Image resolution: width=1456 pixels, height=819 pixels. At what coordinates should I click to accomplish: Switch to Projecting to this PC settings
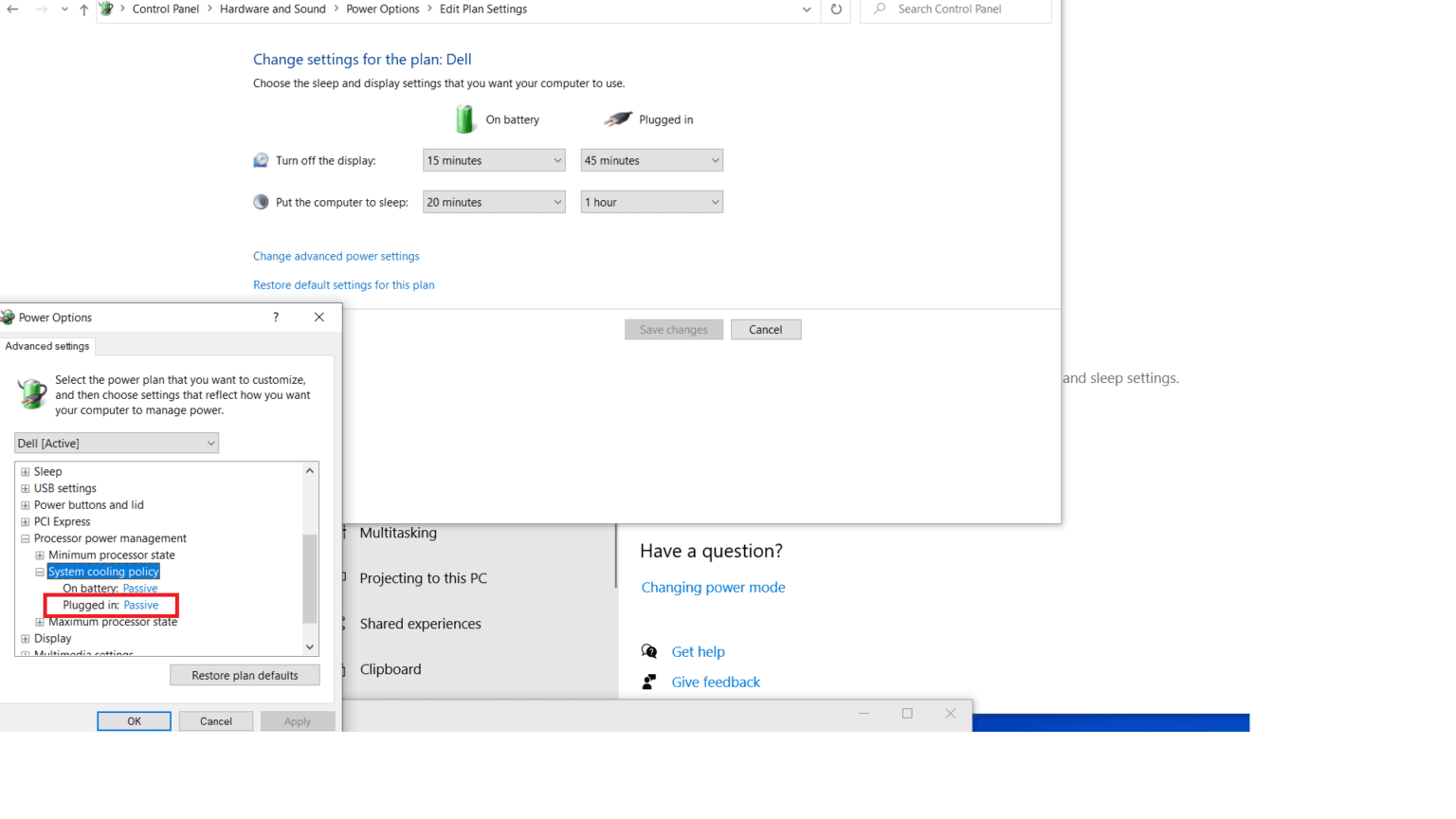click(423, 578)
